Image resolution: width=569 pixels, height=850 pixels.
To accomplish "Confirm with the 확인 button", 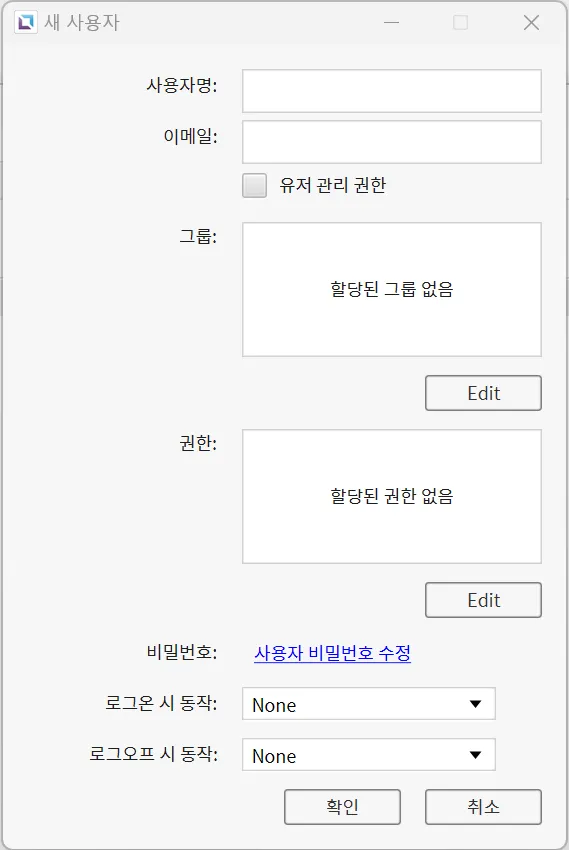I will tap(342, 807).
